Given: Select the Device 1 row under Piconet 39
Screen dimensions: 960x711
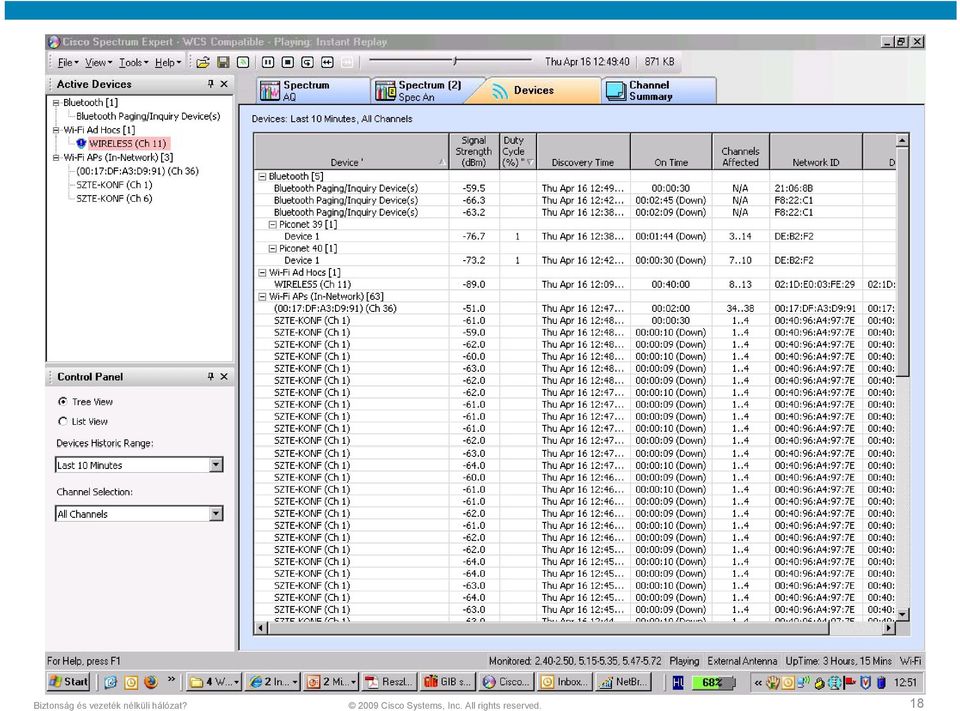Looking at the screenshot, I should 574,236.
